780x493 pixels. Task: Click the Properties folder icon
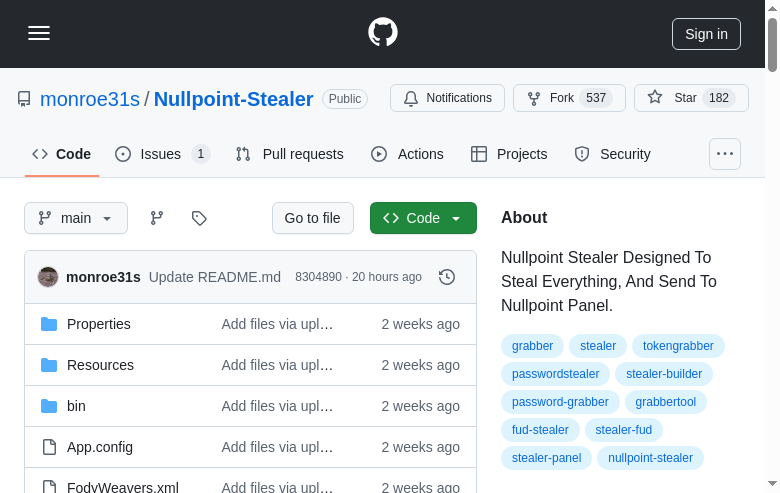(49, 324)
